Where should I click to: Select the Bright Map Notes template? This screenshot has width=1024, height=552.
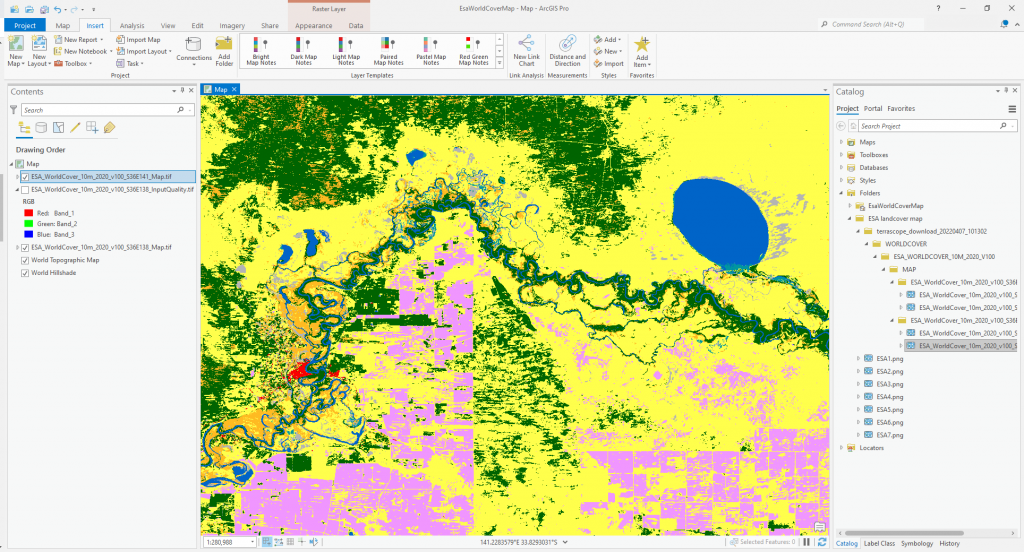coord(261,52)
